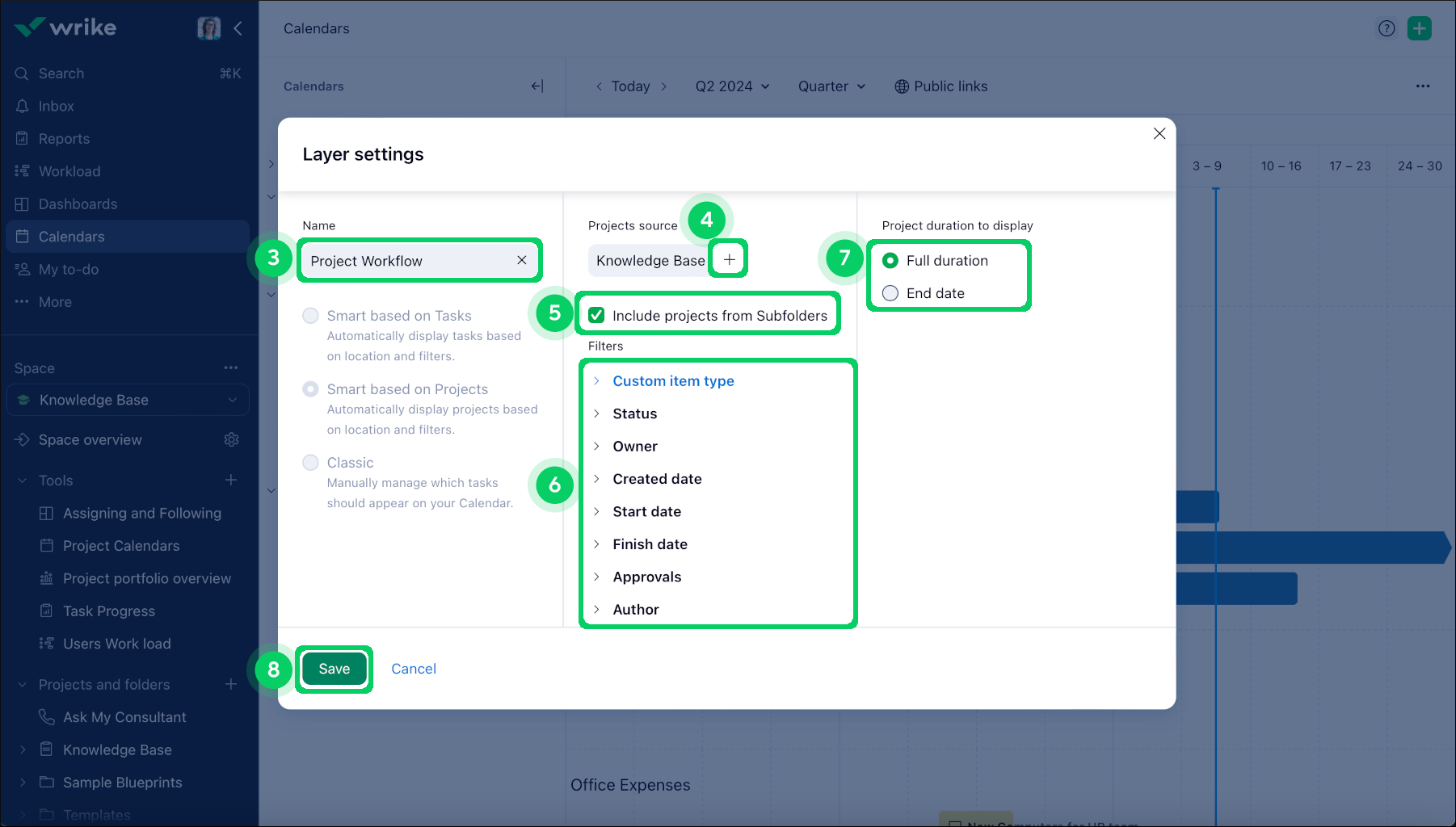
Task: Click the plus icon beside Knowledge Base source
Action: point(729,259)
